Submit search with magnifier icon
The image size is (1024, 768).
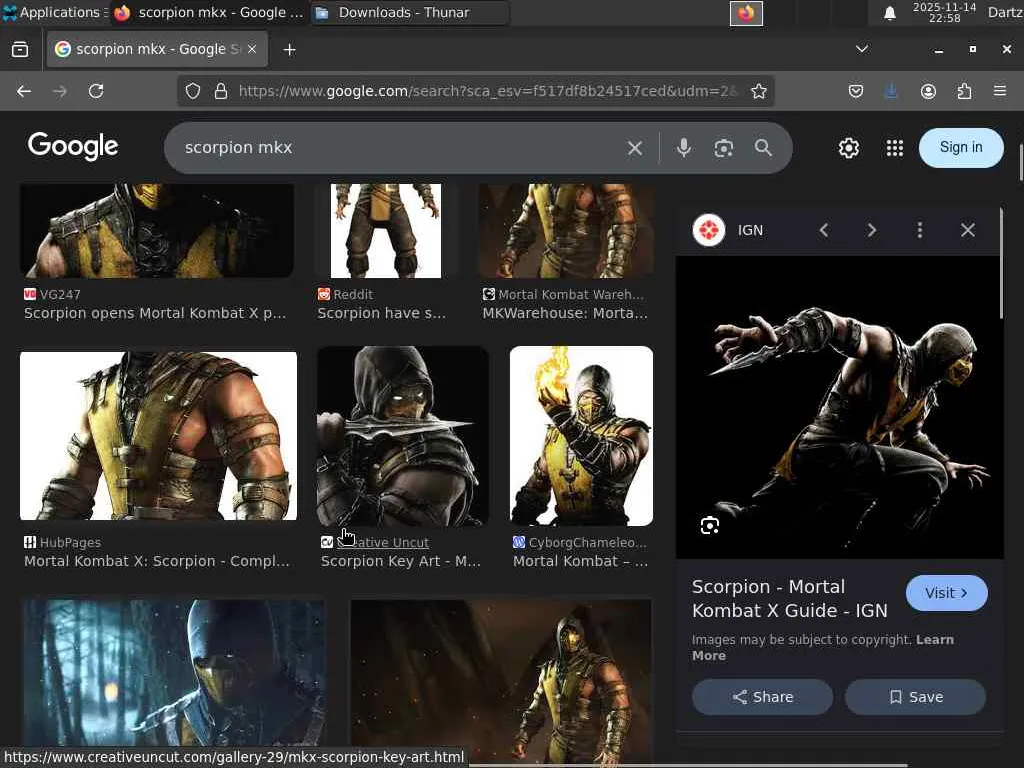click(763, 148)
